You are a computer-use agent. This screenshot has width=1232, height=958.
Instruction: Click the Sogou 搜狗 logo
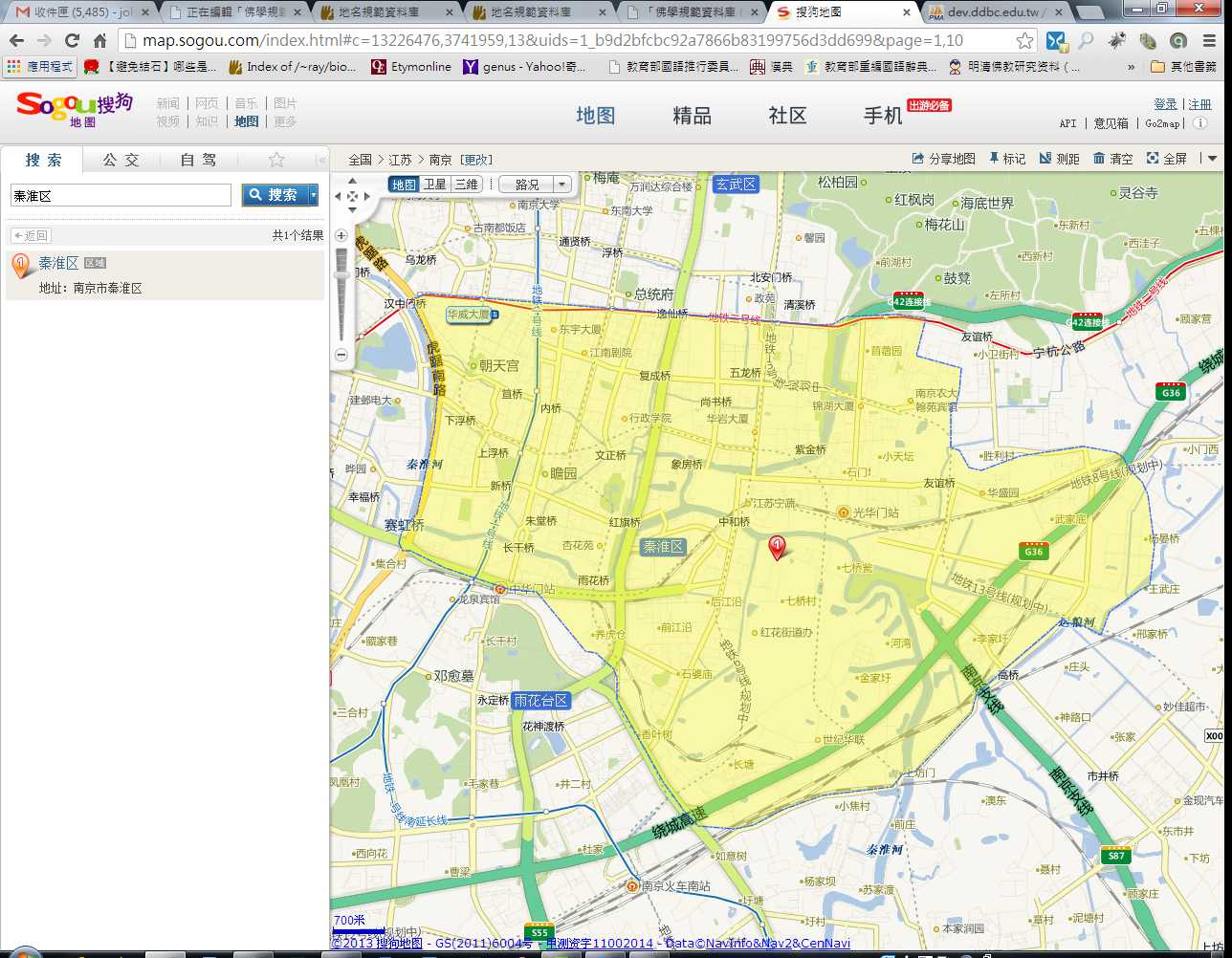pos(74,109)
